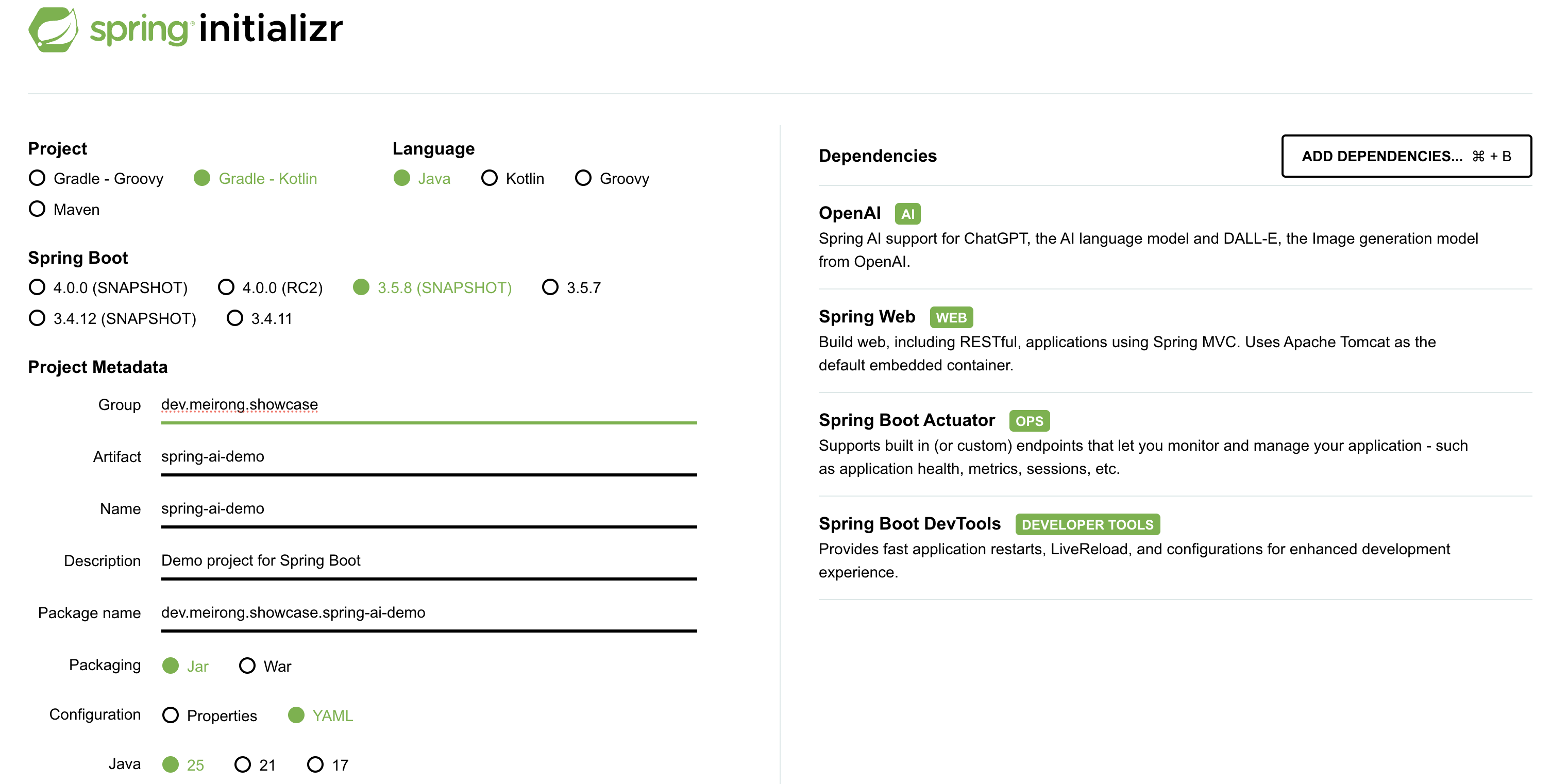The height and width of the screenshot is (784, 1551).
Task: Click the OPS tag on Actuator
Action: [x=1029, y=420]
